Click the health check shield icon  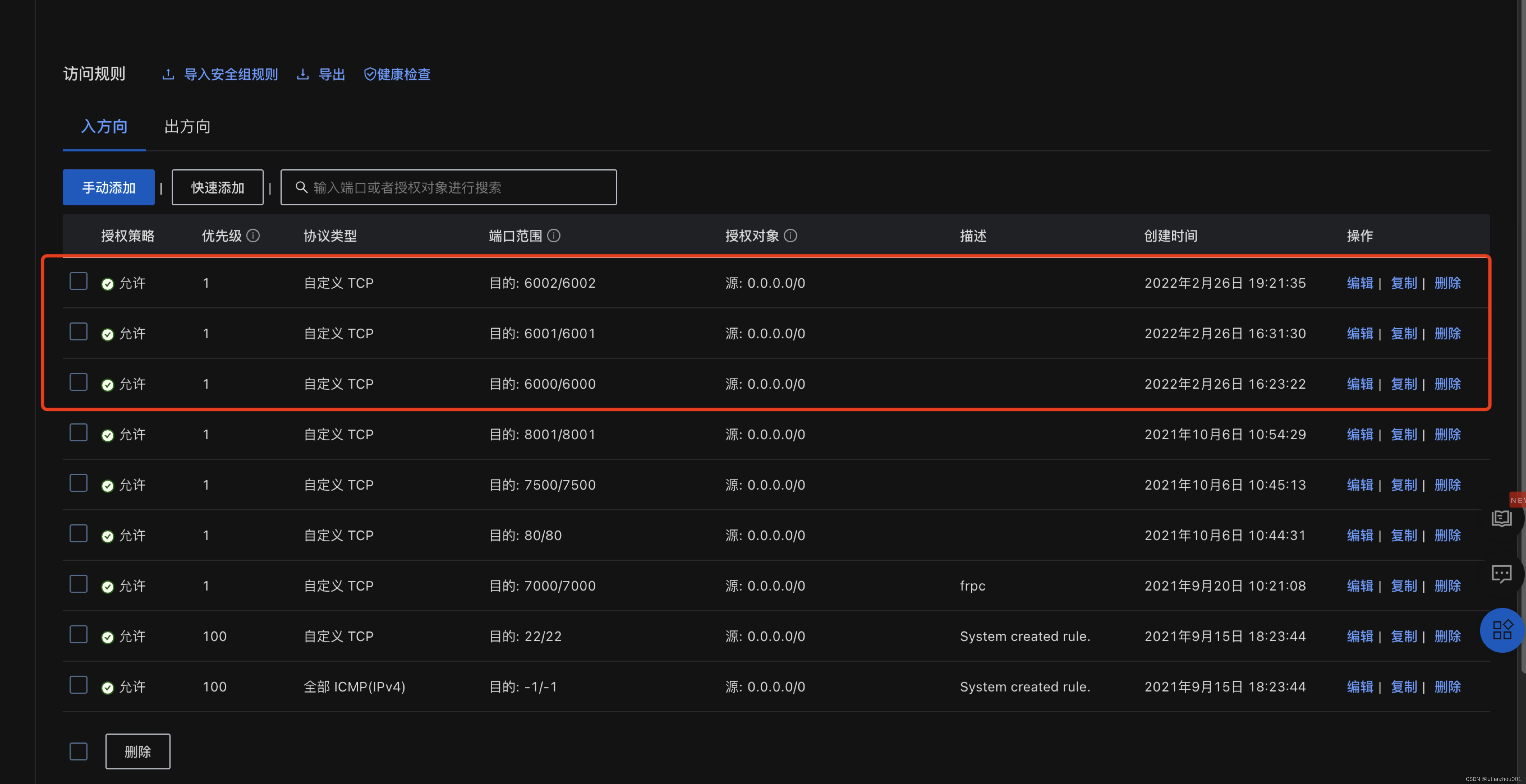[370, 74]
